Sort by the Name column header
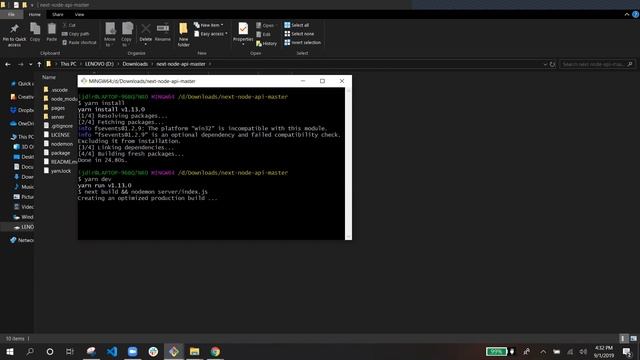This screenshot has height=360, width=640. click(x=49, y=77)
